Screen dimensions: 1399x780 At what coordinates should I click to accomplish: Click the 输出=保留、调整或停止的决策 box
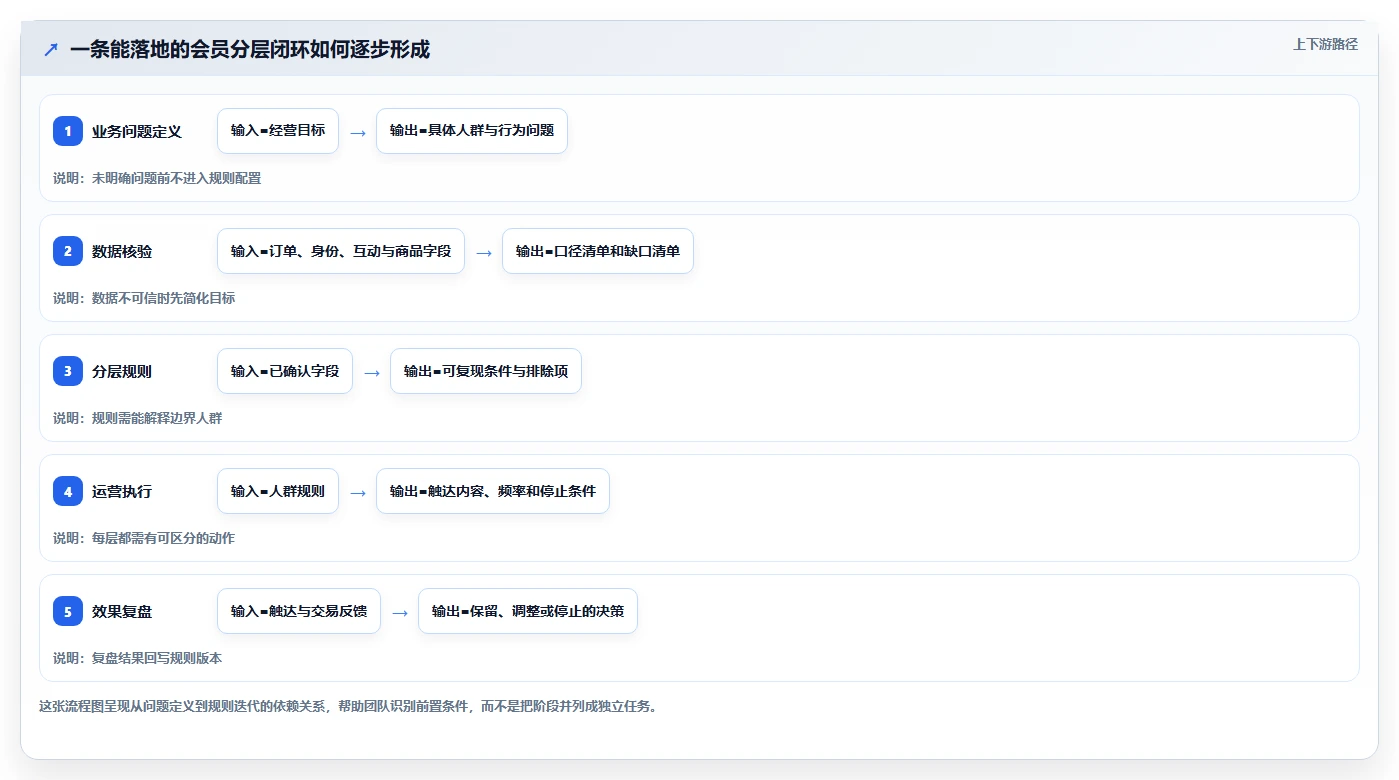pyautogui.click(x=528, y=611)
